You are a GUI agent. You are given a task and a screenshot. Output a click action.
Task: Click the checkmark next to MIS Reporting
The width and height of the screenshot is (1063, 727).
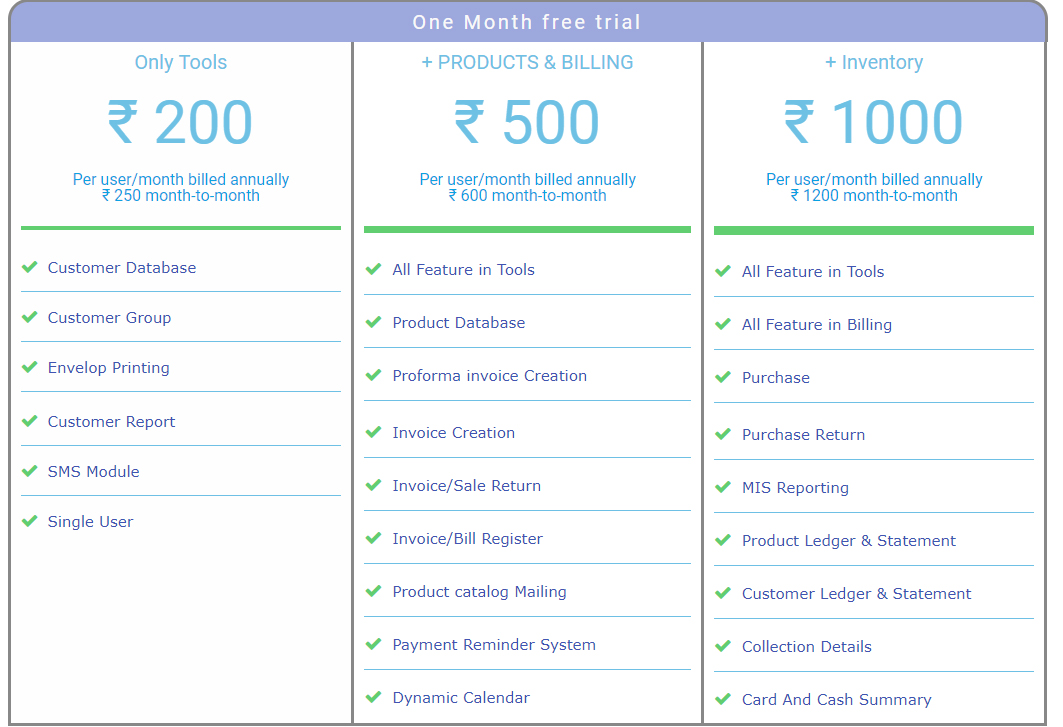723,487
